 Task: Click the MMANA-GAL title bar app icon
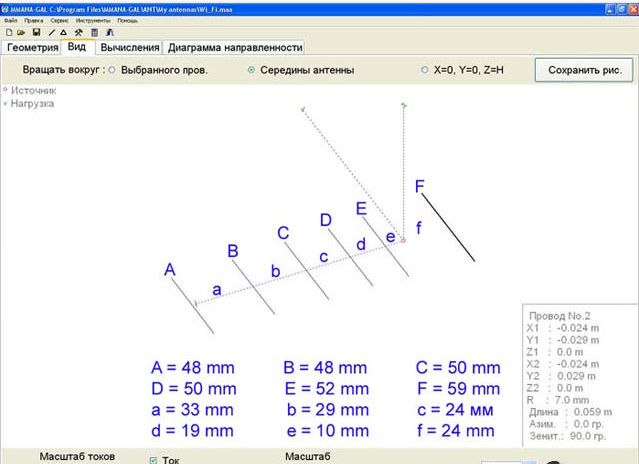tap(5, 9)
